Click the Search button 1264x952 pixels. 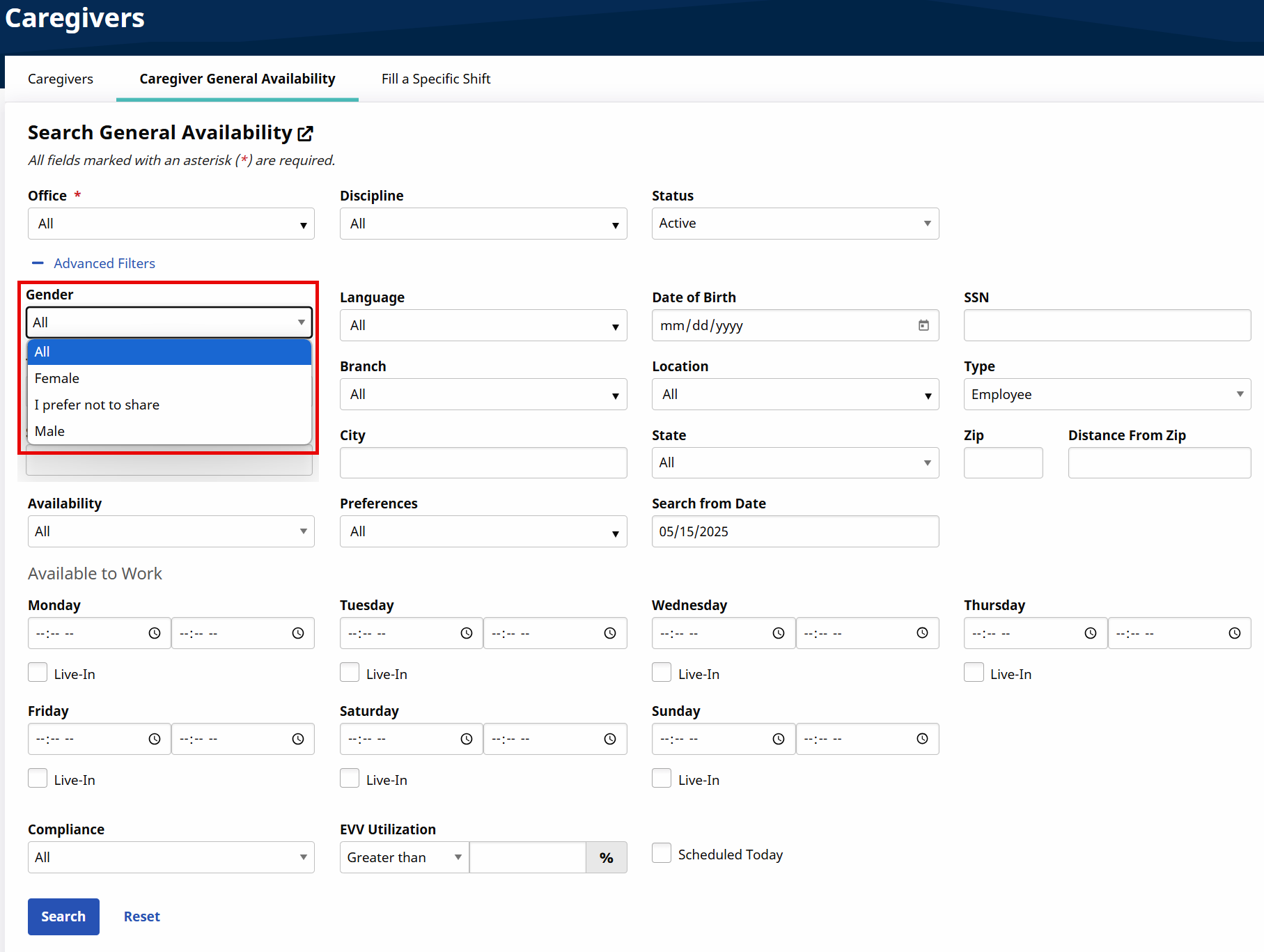(63, 916)
